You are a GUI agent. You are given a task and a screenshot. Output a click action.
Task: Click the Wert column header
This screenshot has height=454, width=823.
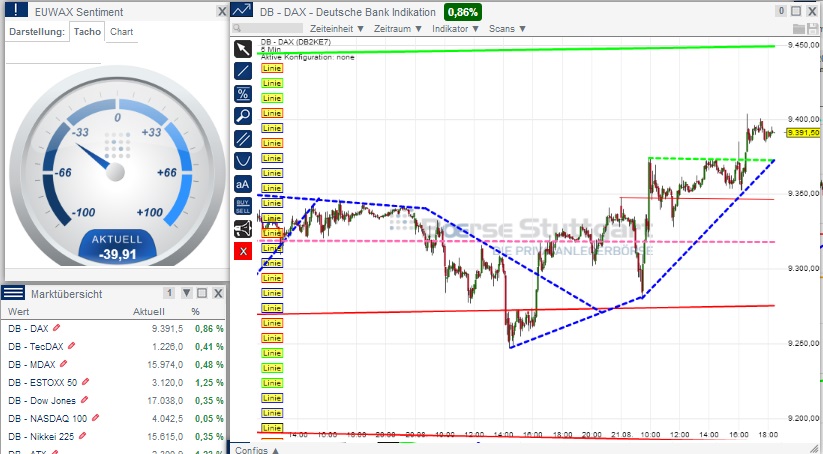point(19,311)
